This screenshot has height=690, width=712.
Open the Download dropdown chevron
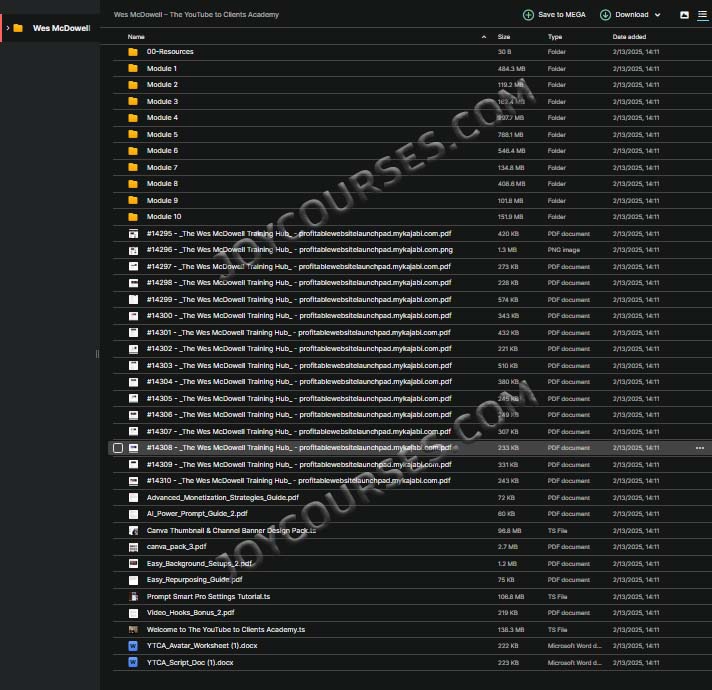click(x=657, y=15)
